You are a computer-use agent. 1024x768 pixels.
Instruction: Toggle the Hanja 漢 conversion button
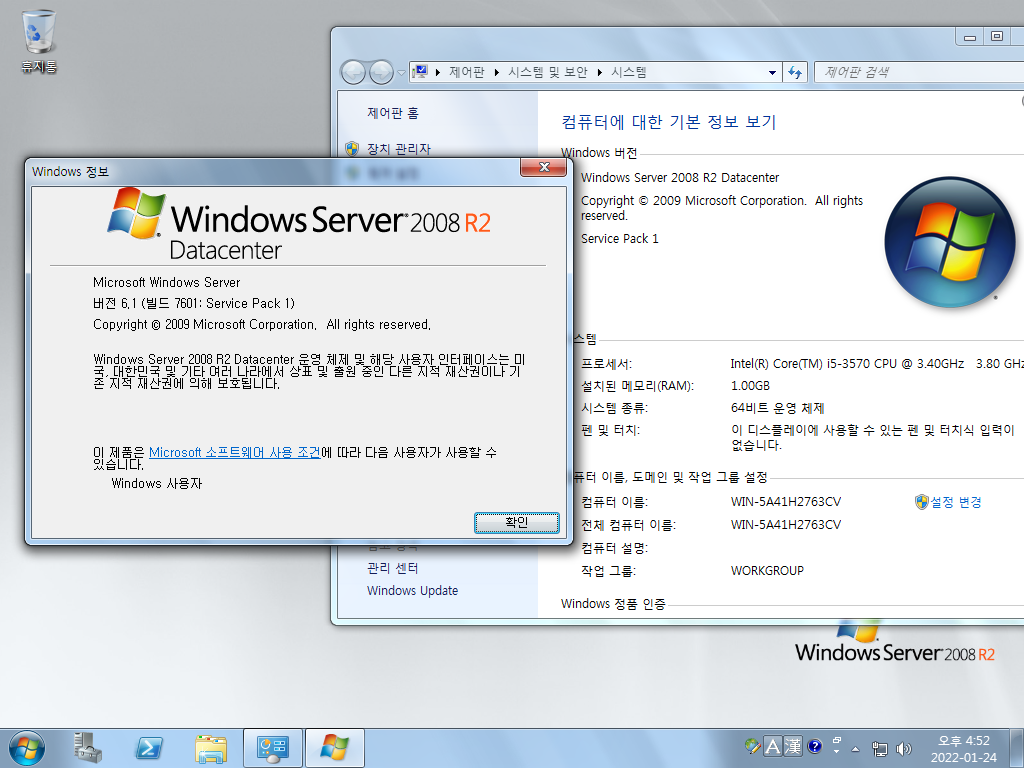tap(793, 746)
